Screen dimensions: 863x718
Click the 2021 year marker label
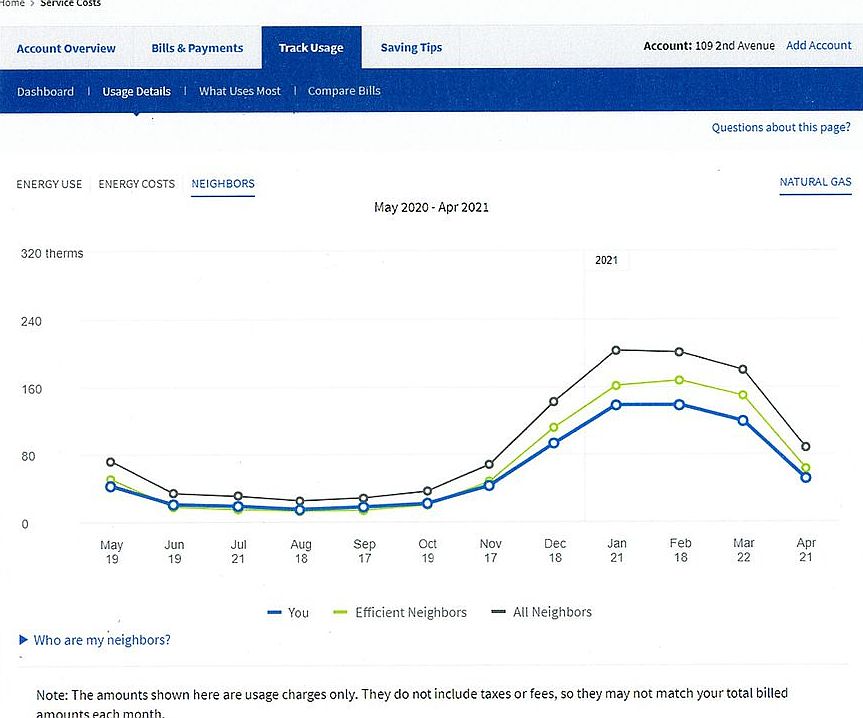pyautogui.click(x=607, y=260)
